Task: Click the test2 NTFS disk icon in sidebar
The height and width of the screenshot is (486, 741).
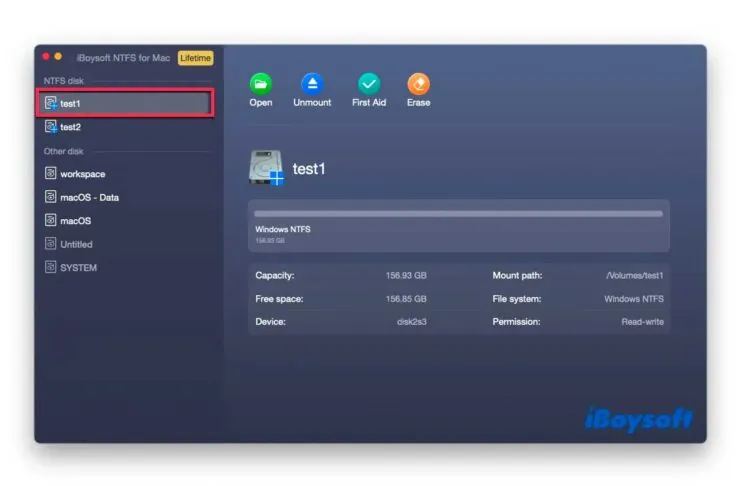Action: coord(51,126)
